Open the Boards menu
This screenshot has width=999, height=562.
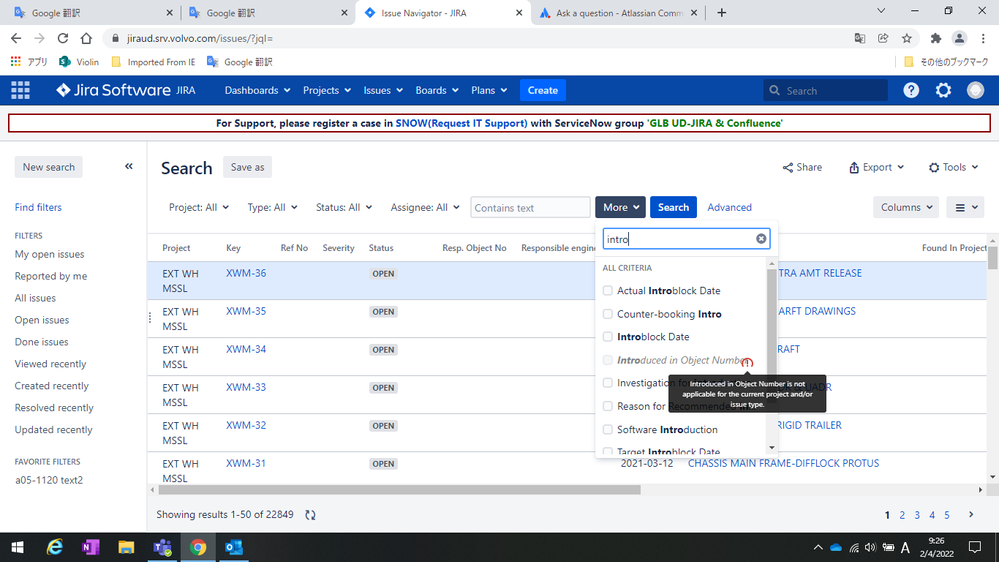(x=436, y=90)
